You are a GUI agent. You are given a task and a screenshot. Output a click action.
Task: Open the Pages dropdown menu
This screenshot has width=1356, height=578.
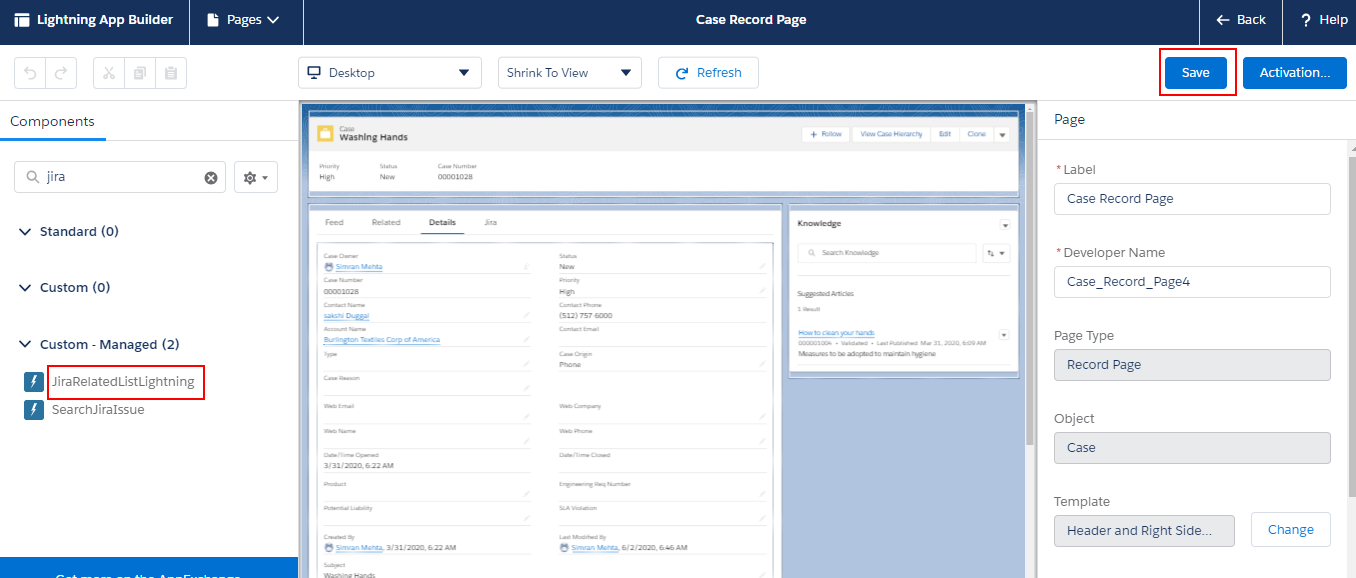[243, 20]
